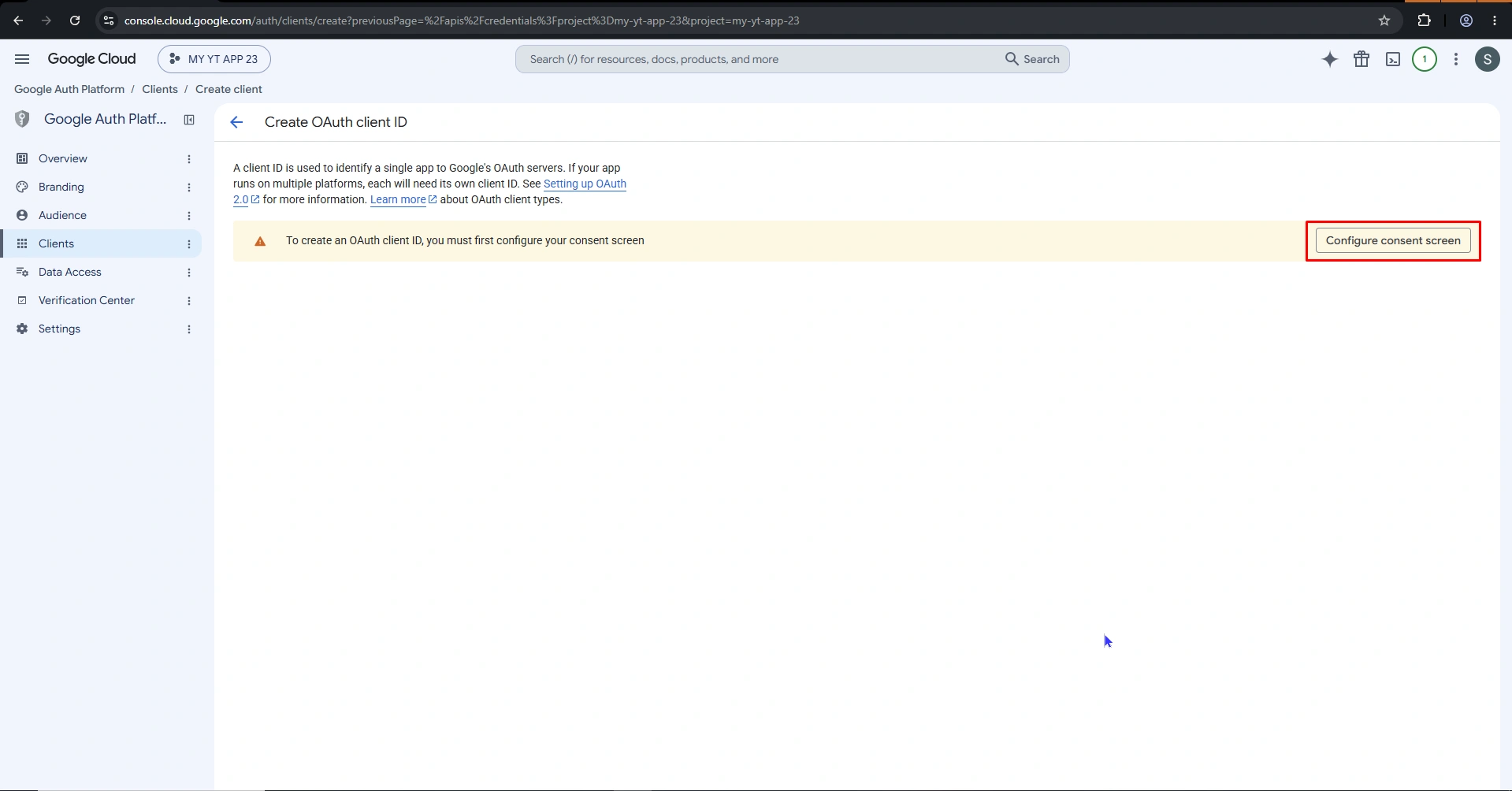Click the Create OAuth client ID heading
Image resolution: width=1512 pixels, height=791 pixels.
tap(336, 122)
